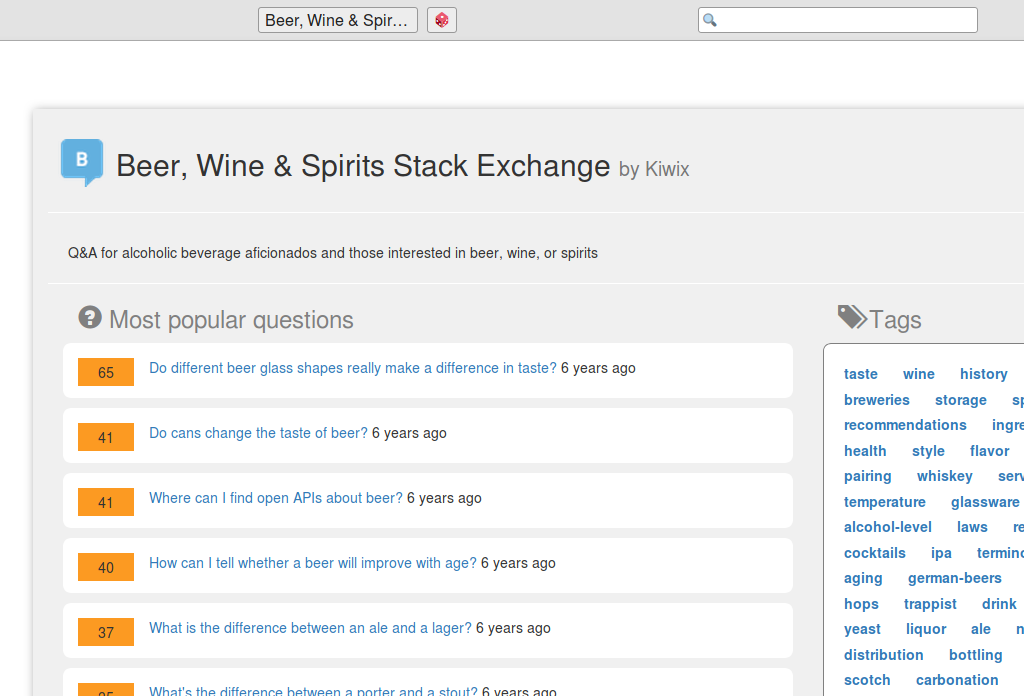1024x696 pixels.
Task: Open 'Where can I find open APIs about beer?'
Action: click(x=276, y=498)
